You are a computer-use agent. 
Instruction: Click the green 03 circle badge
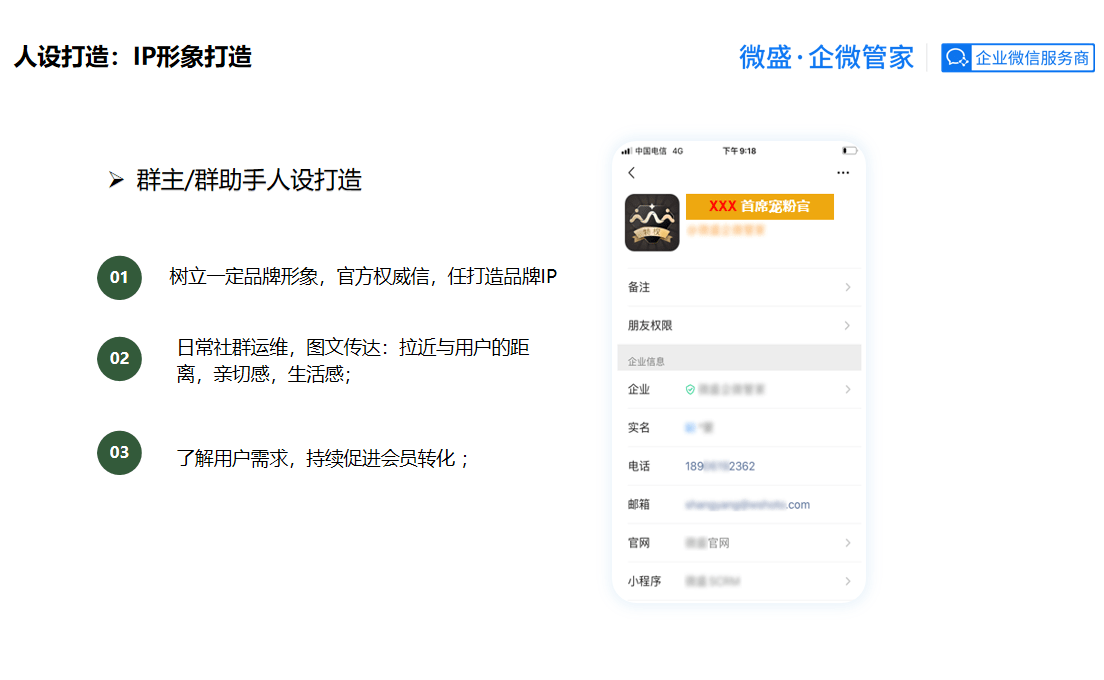click(x=119, y=452)
